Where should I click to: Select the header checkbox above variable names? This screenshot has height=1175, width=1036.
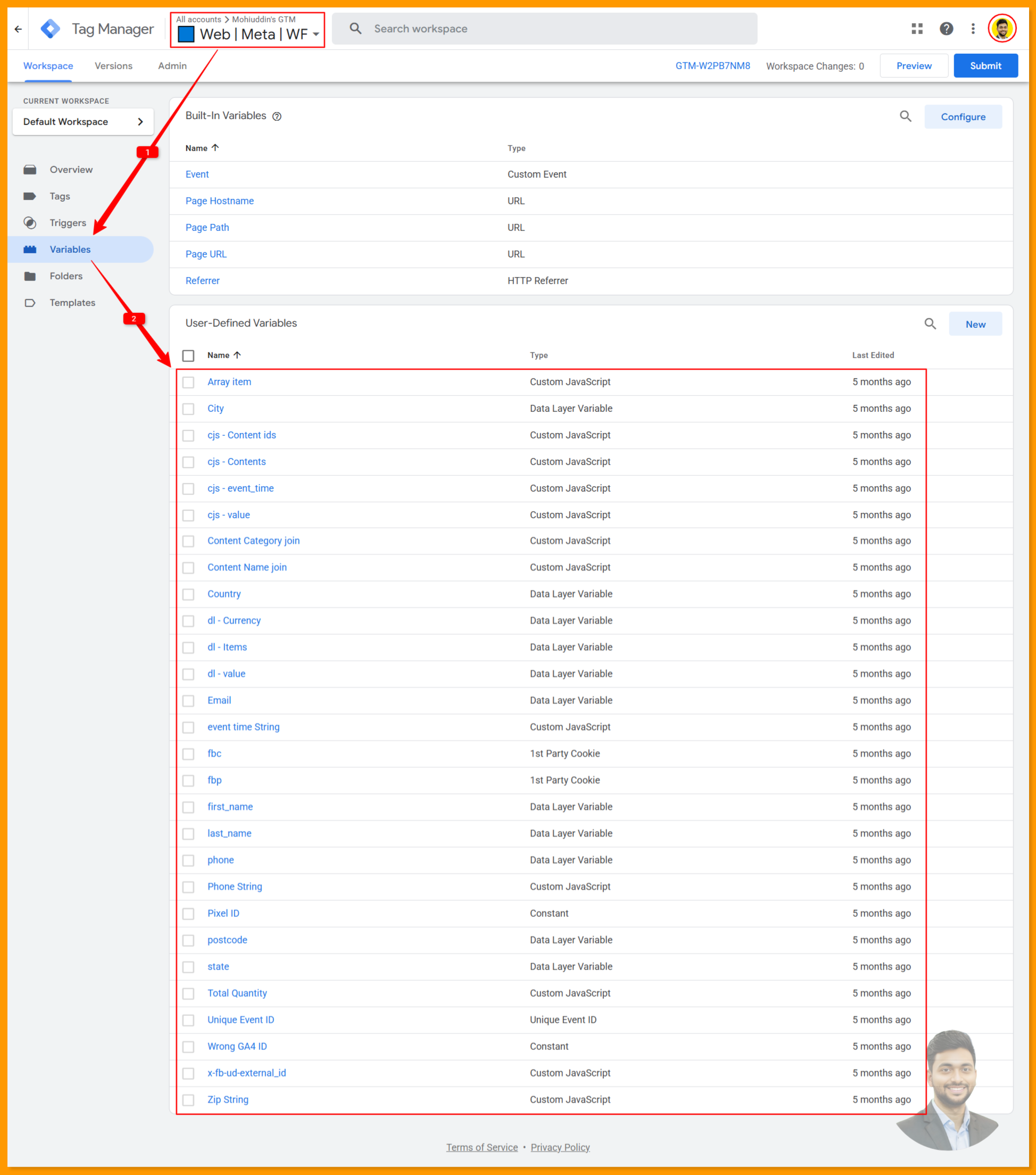pyautogui.click(x=188, y=355)
